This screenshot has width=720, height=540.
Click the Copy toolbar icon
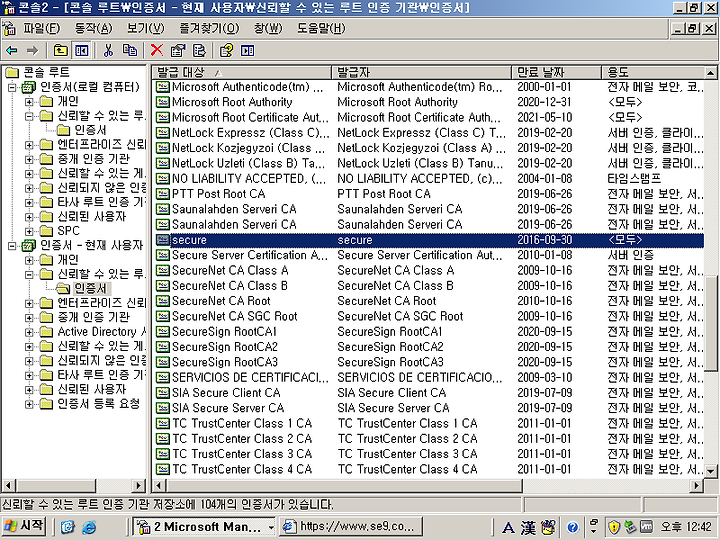point(129,51)
